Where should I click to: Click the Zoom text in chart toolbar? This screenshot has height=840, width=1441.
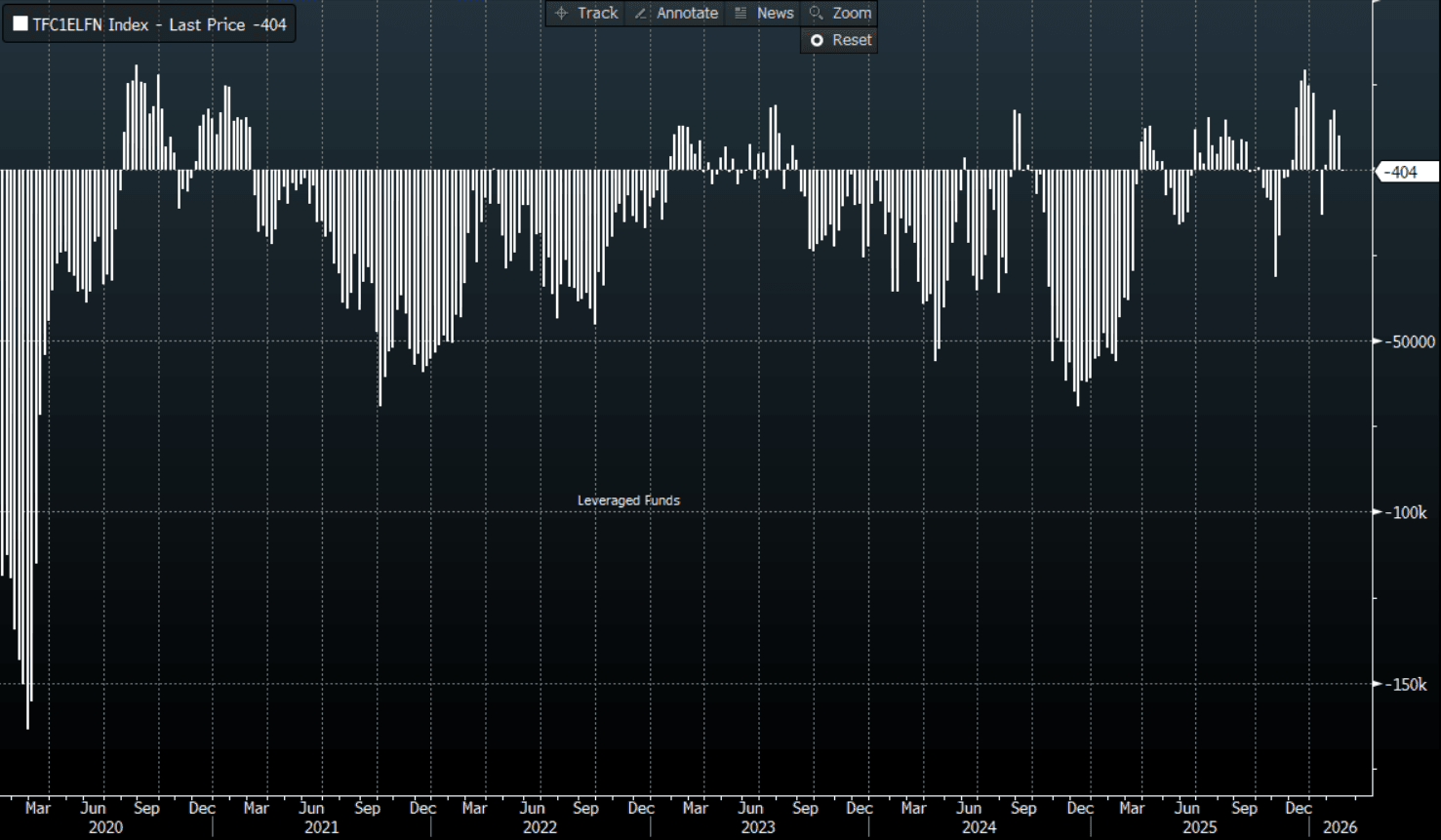851,13
